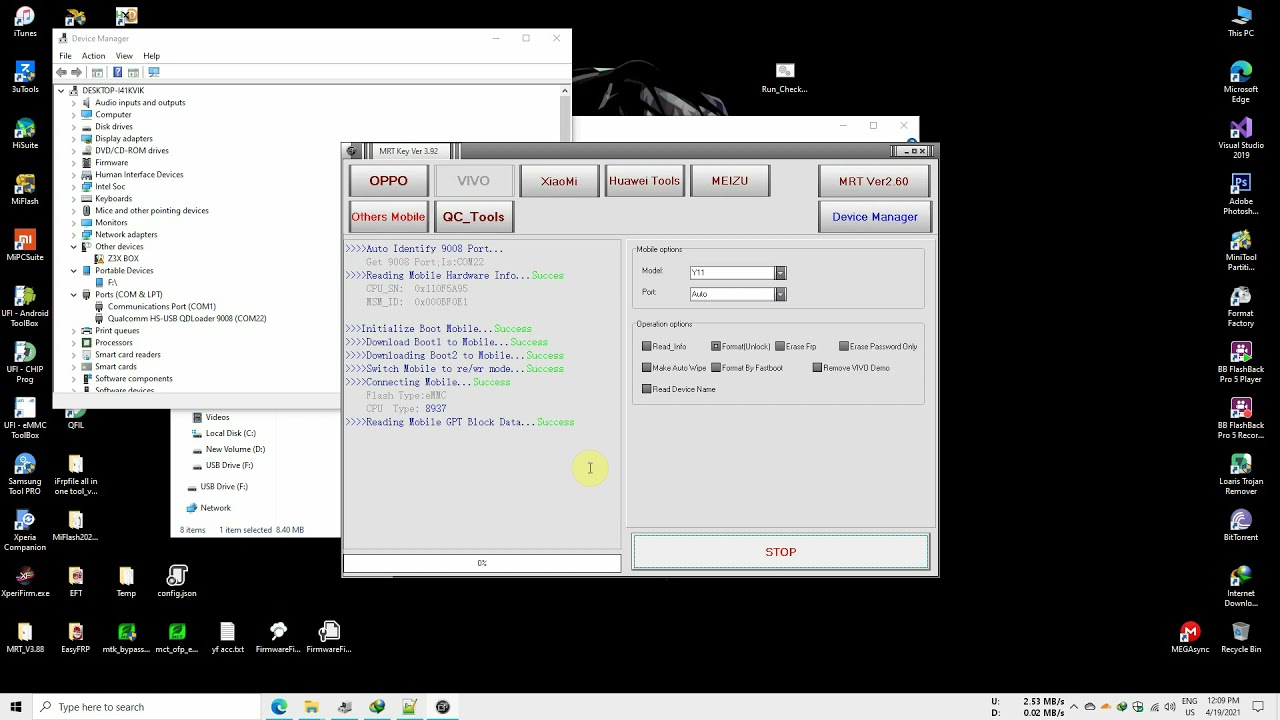Enable the Make Auto Wipe checkbox

[647, 368]
